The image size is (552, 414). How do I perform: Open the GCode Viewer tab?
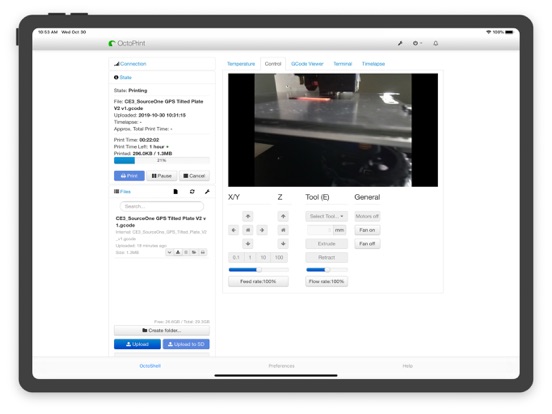(x=307, y=64)
